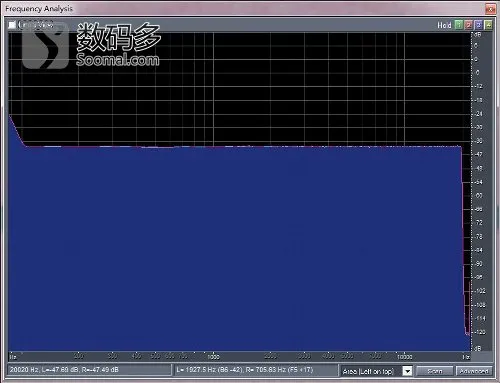Select the Area (Left on top) combo box
This screenshot has height=383, width=500.
376,371
